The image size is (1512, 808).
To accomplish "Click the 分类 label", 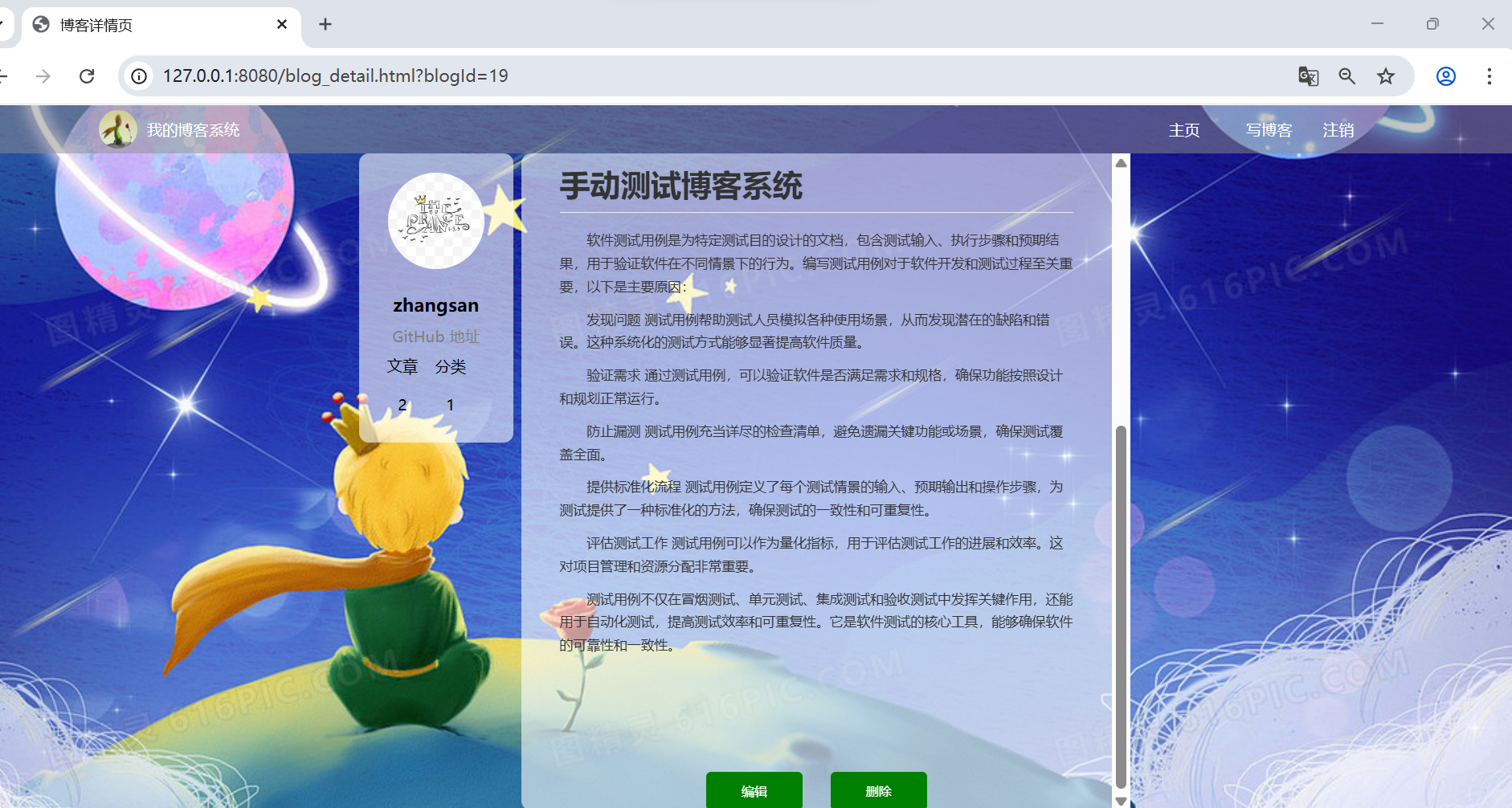I will 451,366.
